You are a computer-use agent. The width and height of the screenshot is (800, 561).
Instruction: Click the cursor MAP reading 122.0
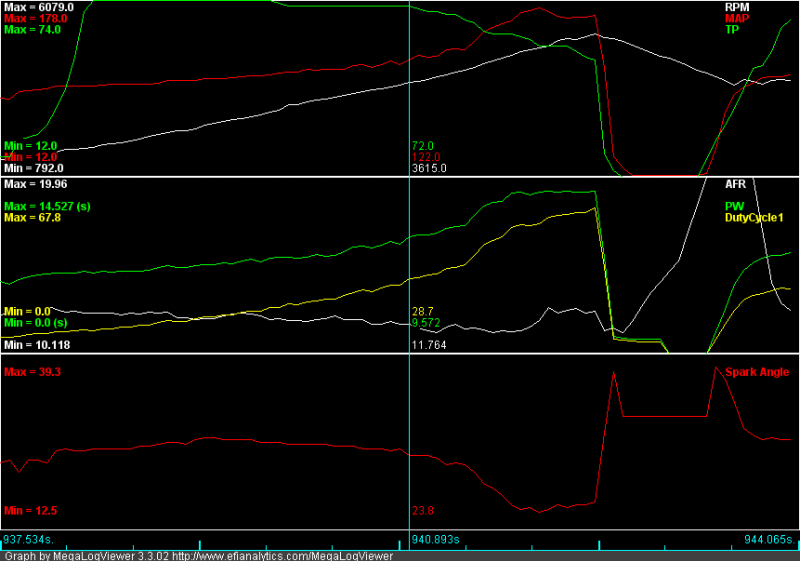pos(426,157)
